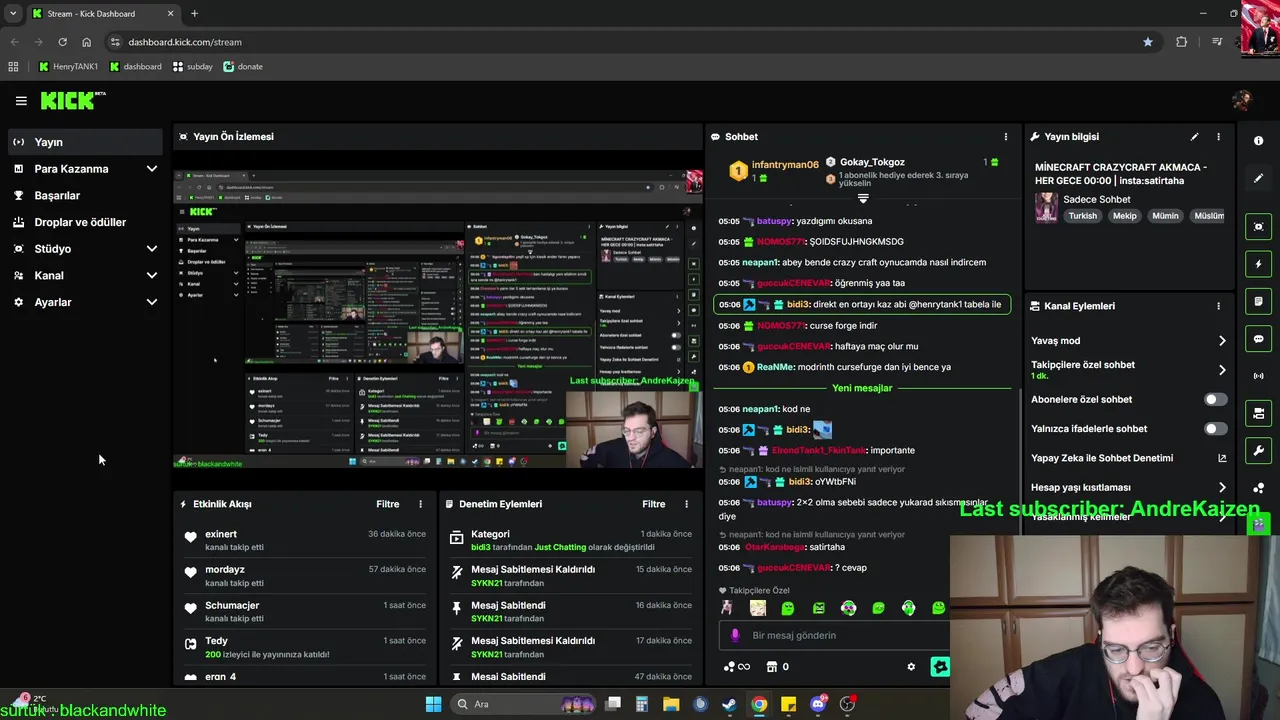
Task: Reload the page
Action: [62, 42]
